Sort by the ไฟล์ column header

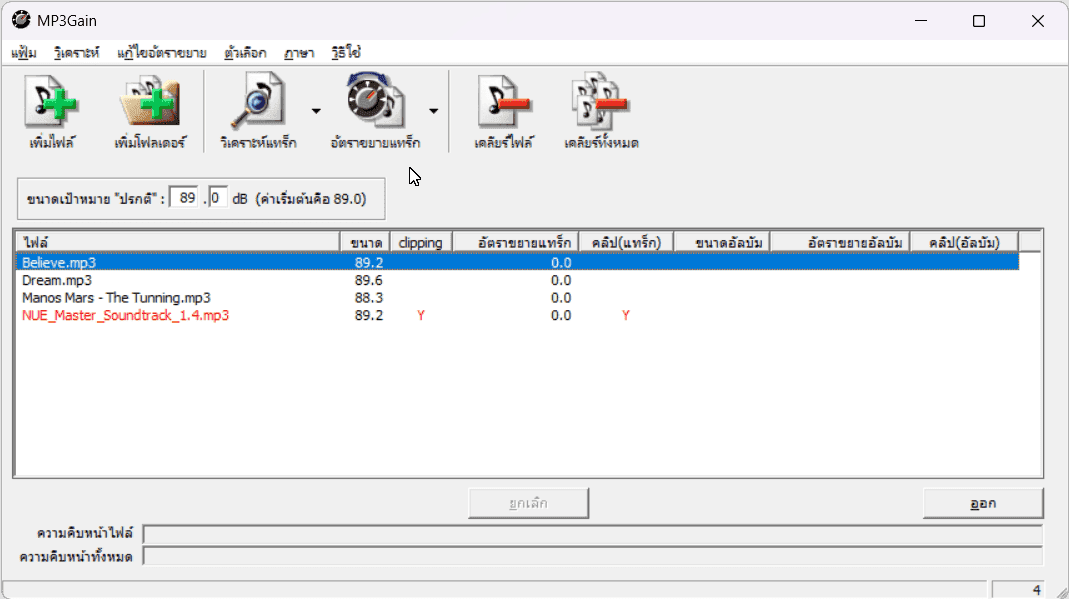point(177,243)
